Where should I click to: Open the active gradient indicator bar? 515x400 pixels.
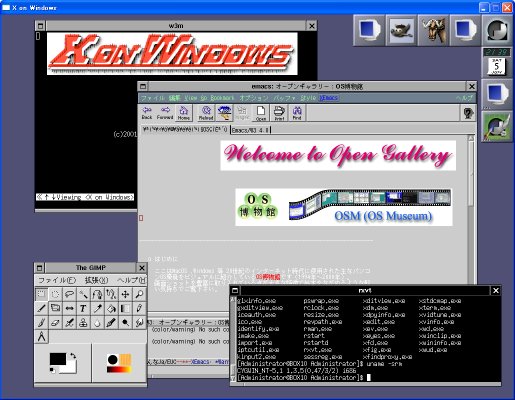point(119,369)
